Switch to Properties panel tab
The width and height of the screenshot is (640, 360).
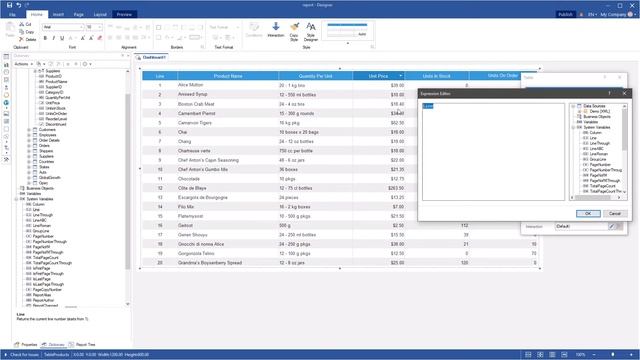pos(25,344)
